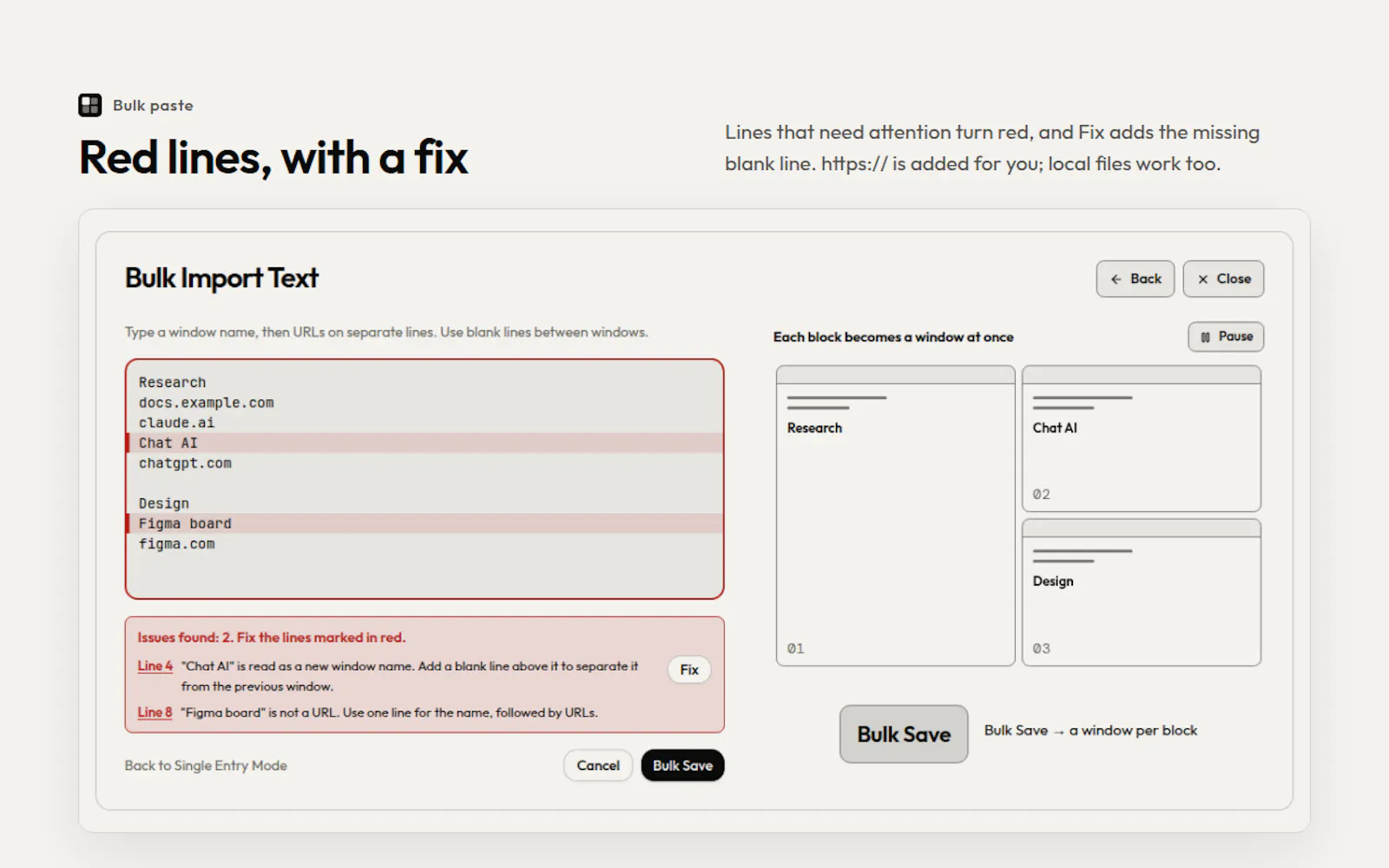
Task: Go back with the Back button
Action: click(x=1135, y=279)
